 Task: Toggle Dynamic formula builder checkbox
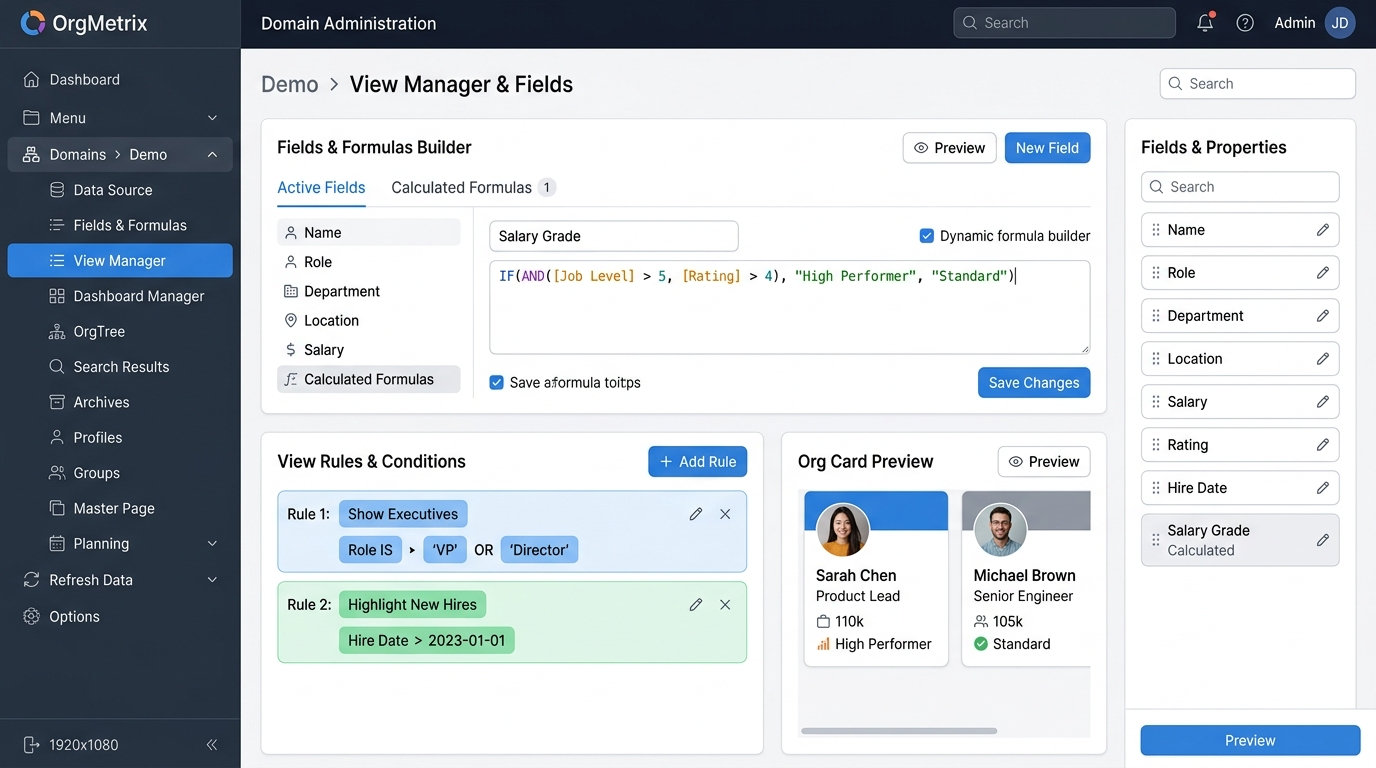pos(926,236)
